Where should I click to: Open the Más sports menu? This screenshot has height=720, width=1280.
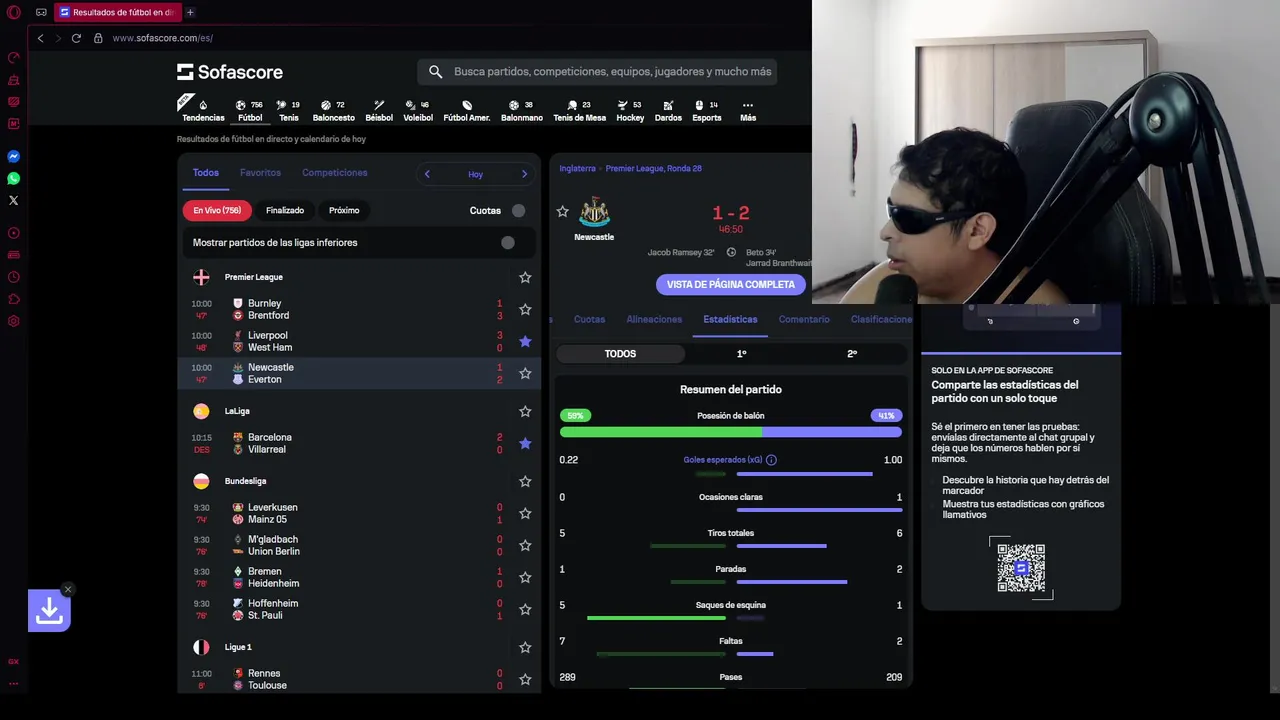pos(748,110)
